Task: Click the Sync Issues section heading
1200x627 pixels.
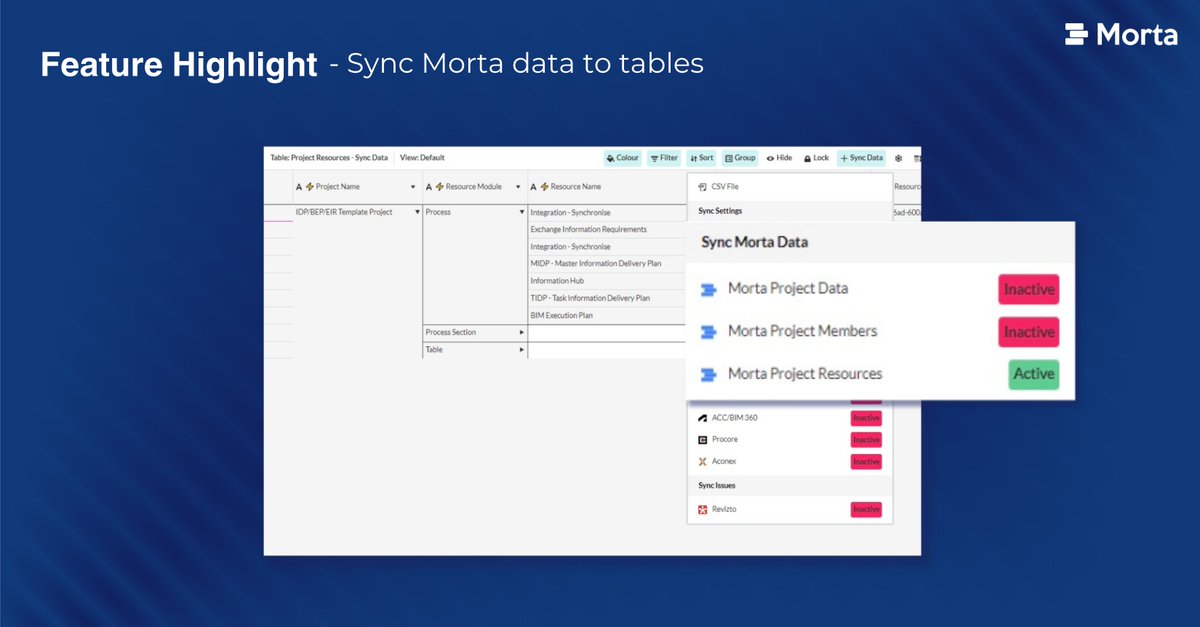Action: pyautogui.click(x=719, y=485)
